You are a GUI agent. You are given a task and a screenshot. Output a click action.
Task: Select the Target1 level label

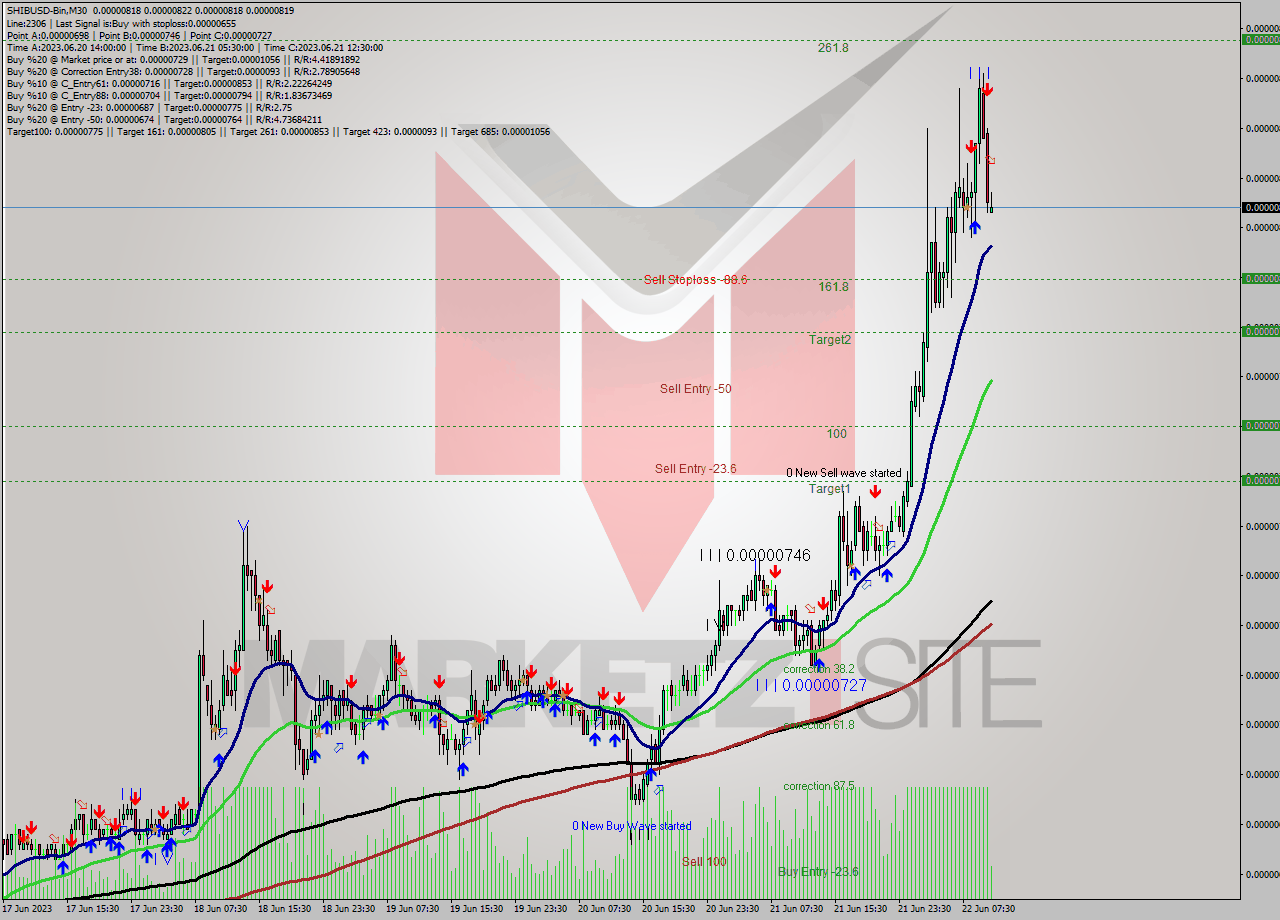(830, 489)
